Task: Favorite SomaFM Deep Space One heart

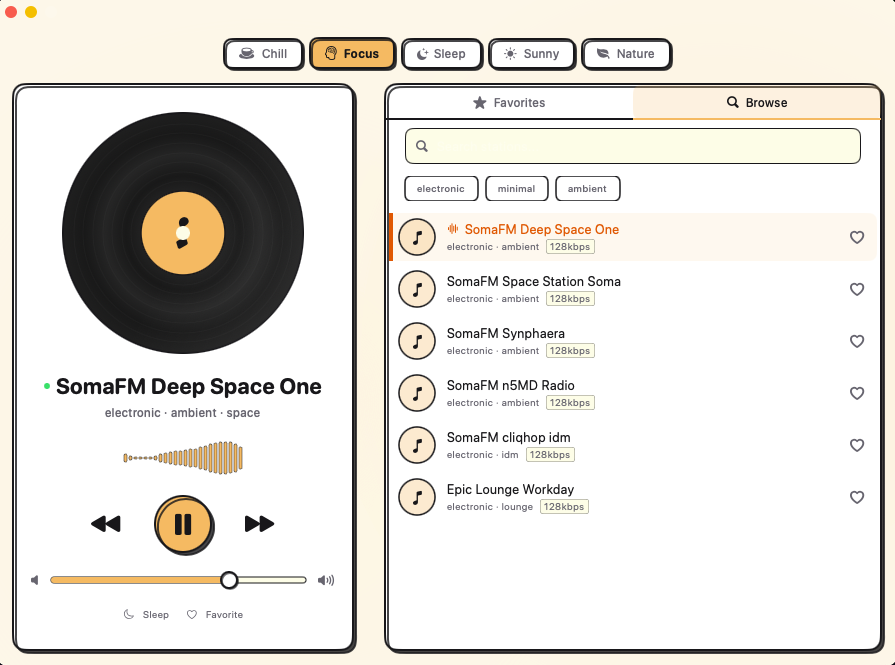Action: [857, 237]
